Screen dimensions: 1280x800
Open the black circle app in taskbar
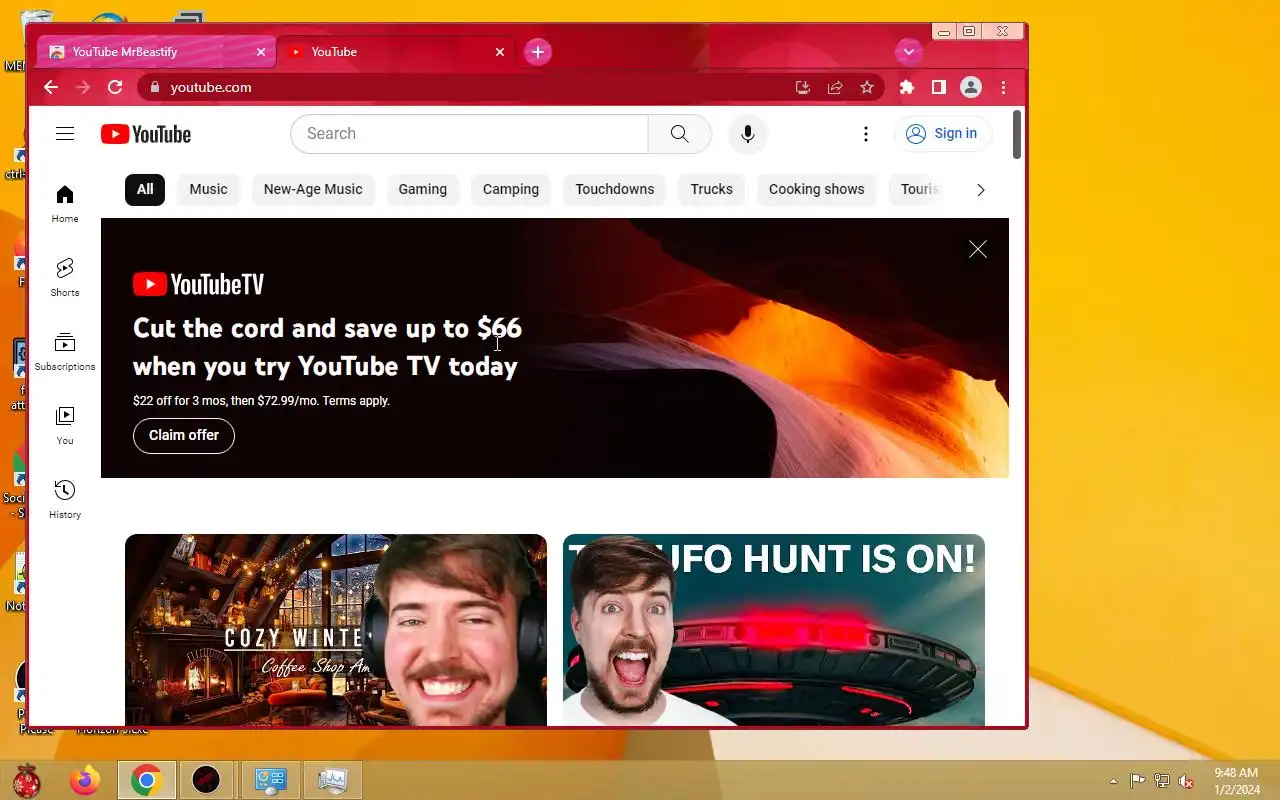pyautogui.click(x=206, y=780)
